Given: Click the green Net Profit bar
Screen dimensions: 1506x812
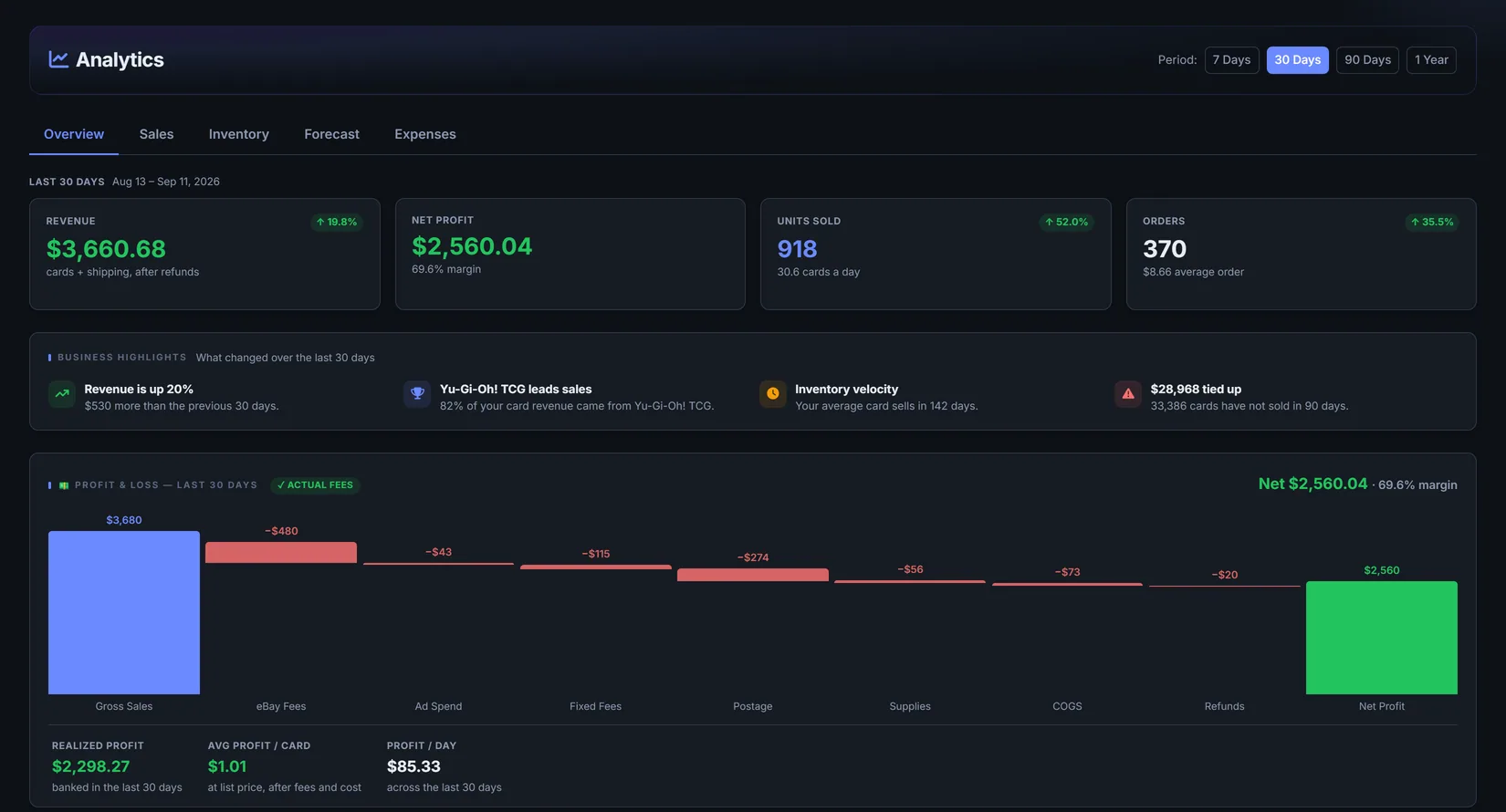Looking at the screenshot, I should (x=1381, y=638).
